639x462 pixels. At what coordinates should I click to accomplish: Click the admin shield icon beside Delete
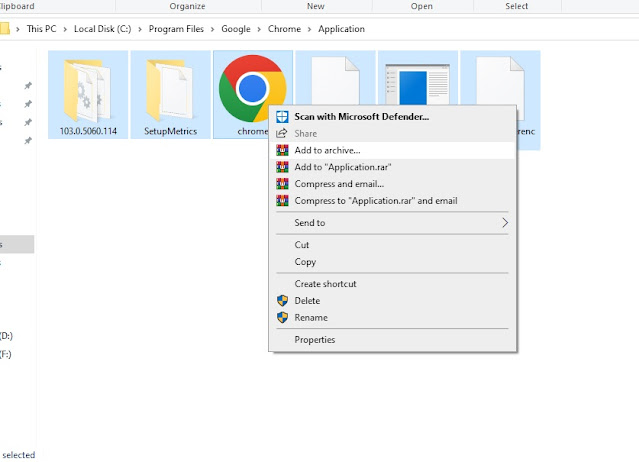click(x=282, y=301)
